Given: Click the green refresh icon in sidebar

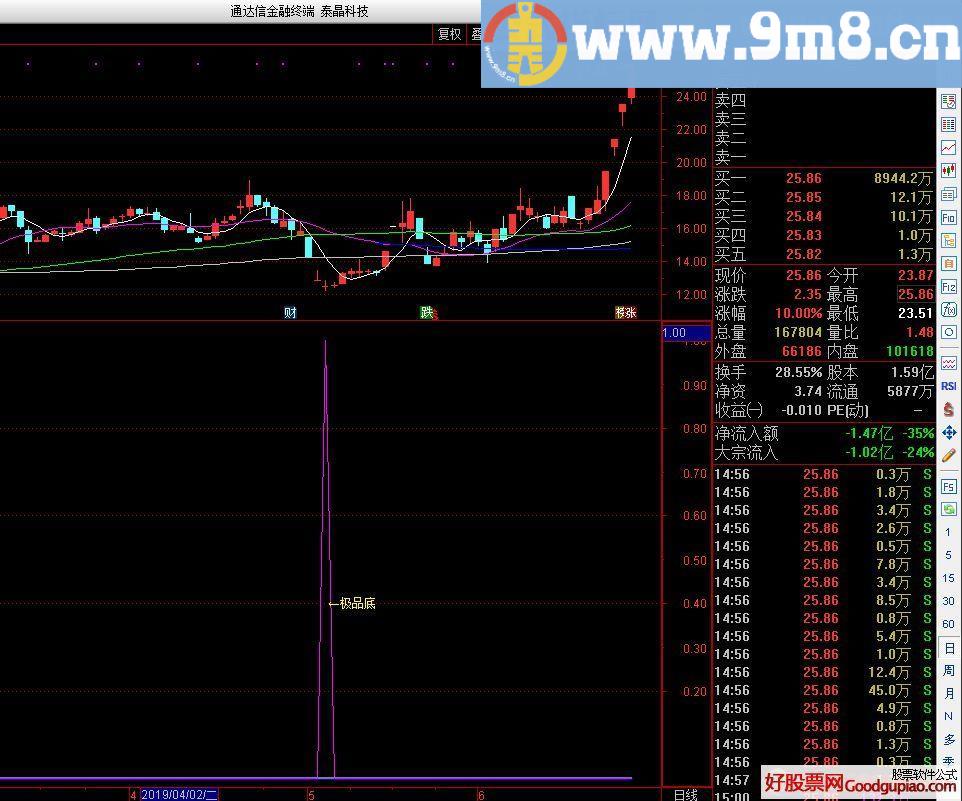Looking at the screenshot, I should 948,509.
